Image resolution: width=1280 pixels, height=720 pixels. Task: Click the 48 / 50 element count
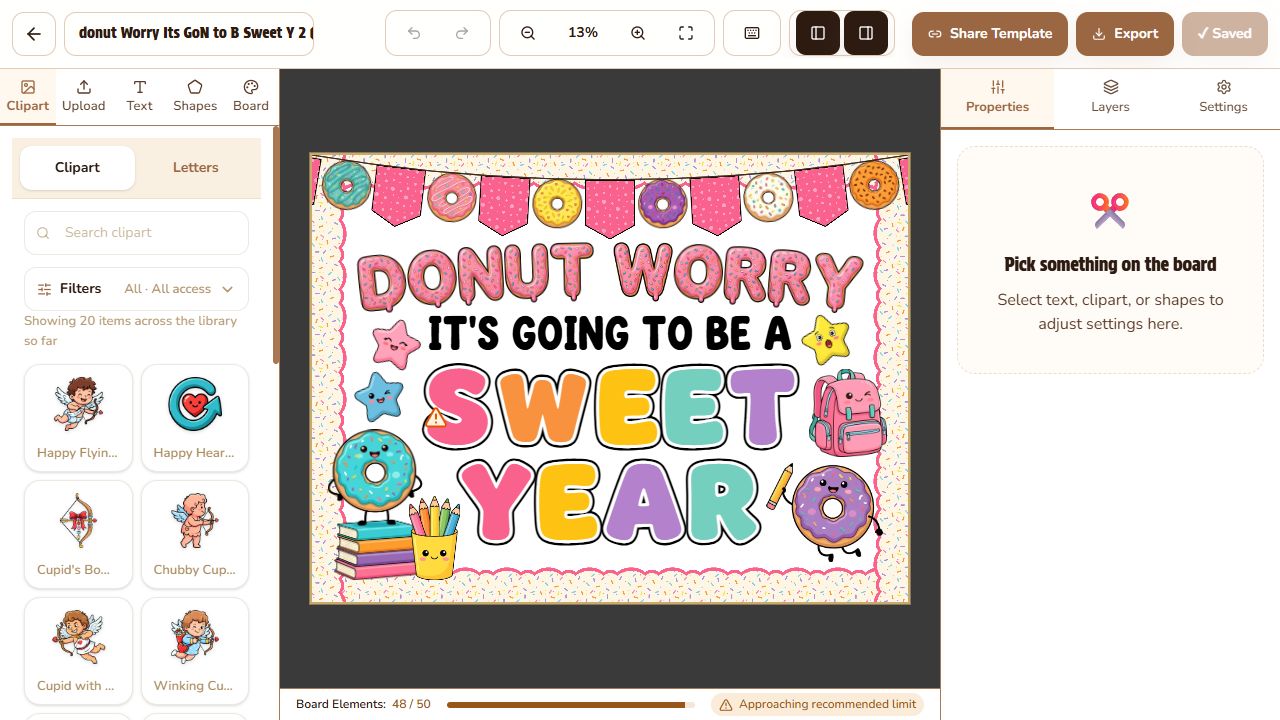coord(412,705)
